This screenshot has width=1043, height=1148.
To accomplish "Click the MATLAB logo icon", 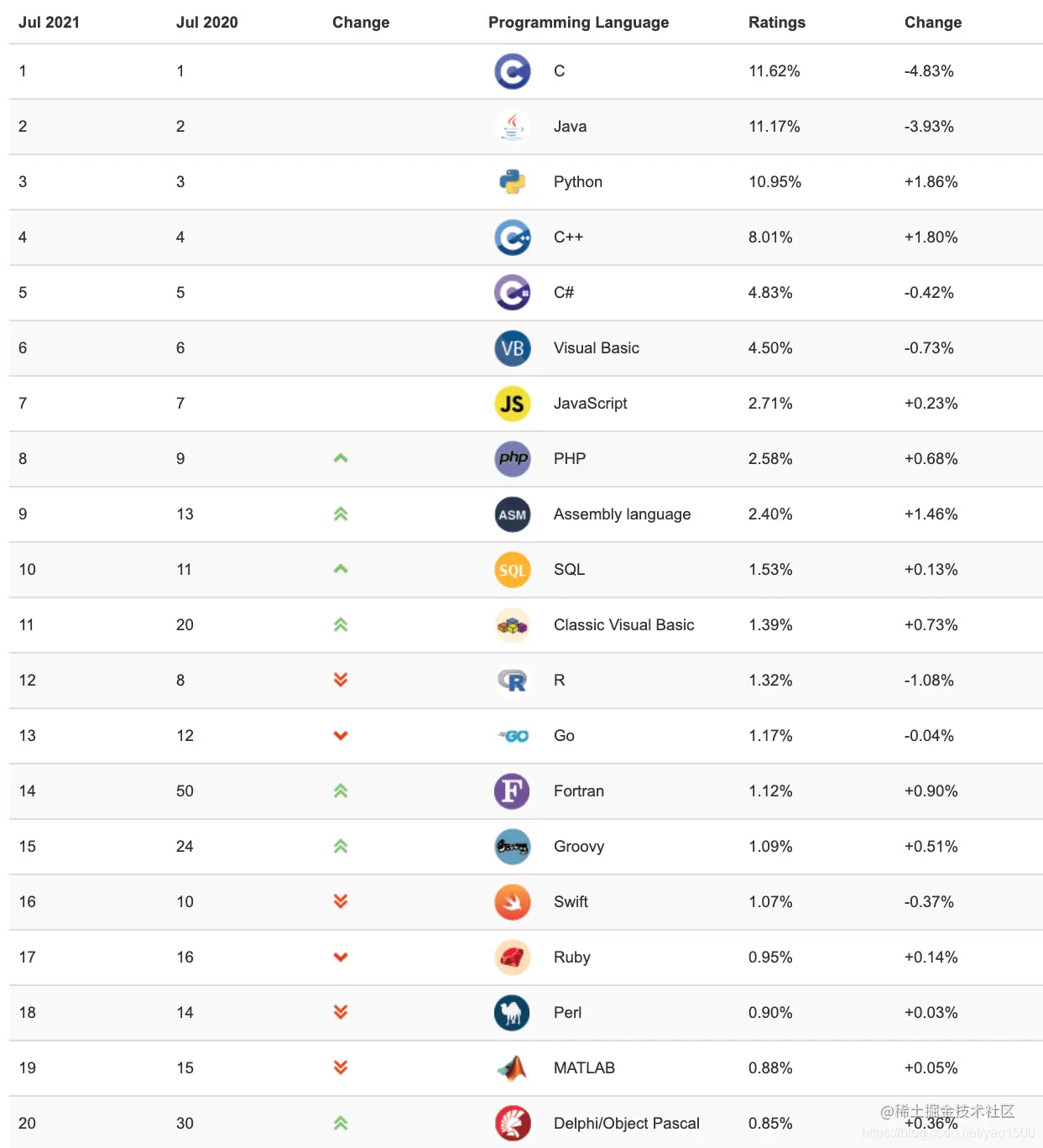I will pos(512,1068).
